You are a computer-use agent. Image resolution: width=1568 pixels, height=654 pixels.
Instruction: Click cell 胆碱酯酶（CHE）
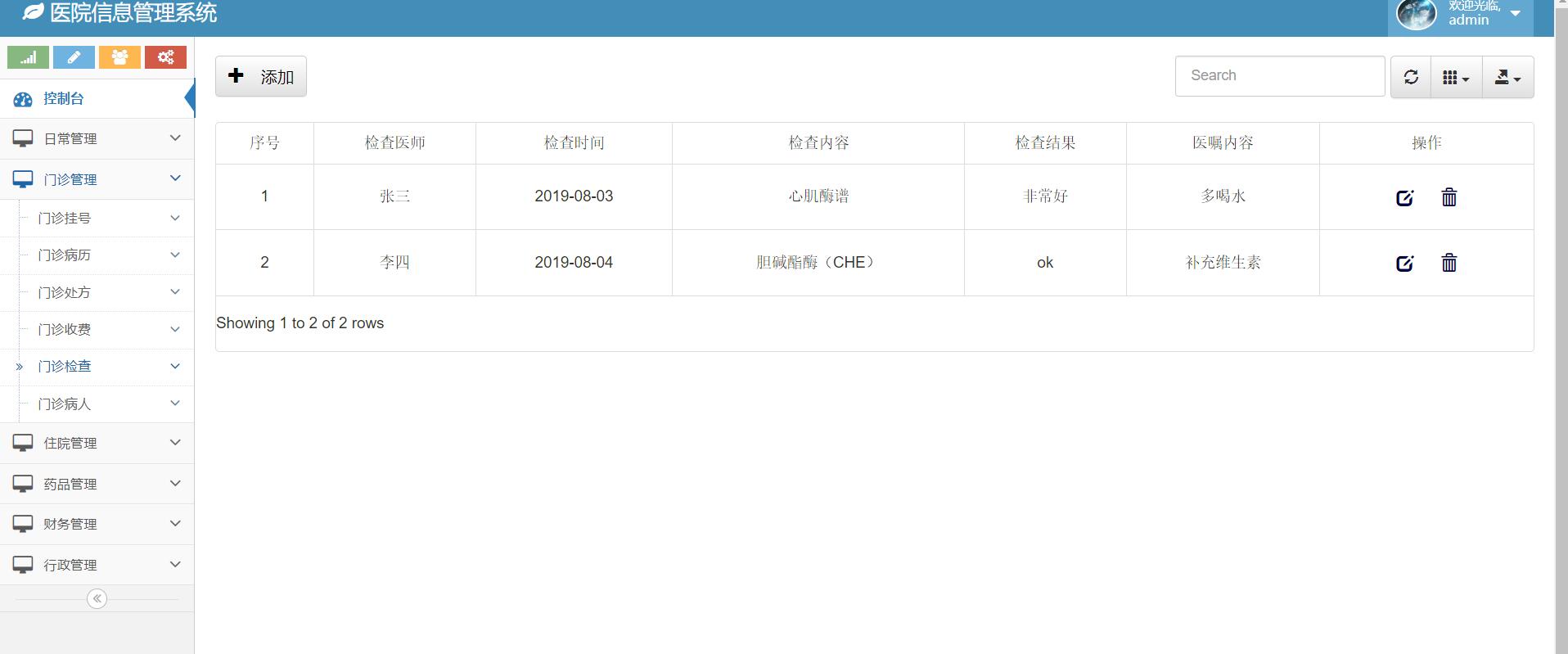818,263
